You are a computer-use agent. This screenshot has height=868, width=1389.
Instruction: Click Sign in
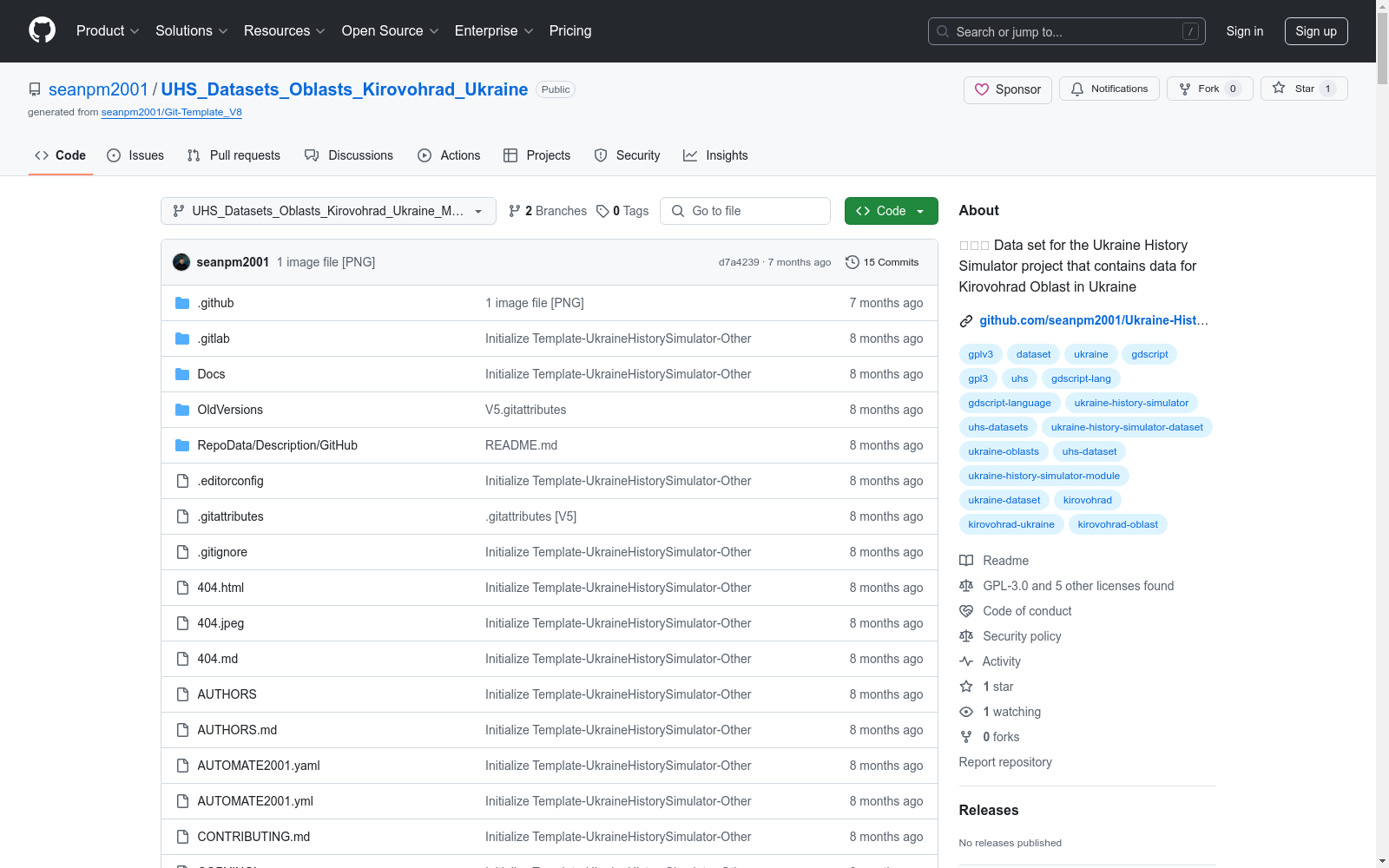coord(1245,31)
